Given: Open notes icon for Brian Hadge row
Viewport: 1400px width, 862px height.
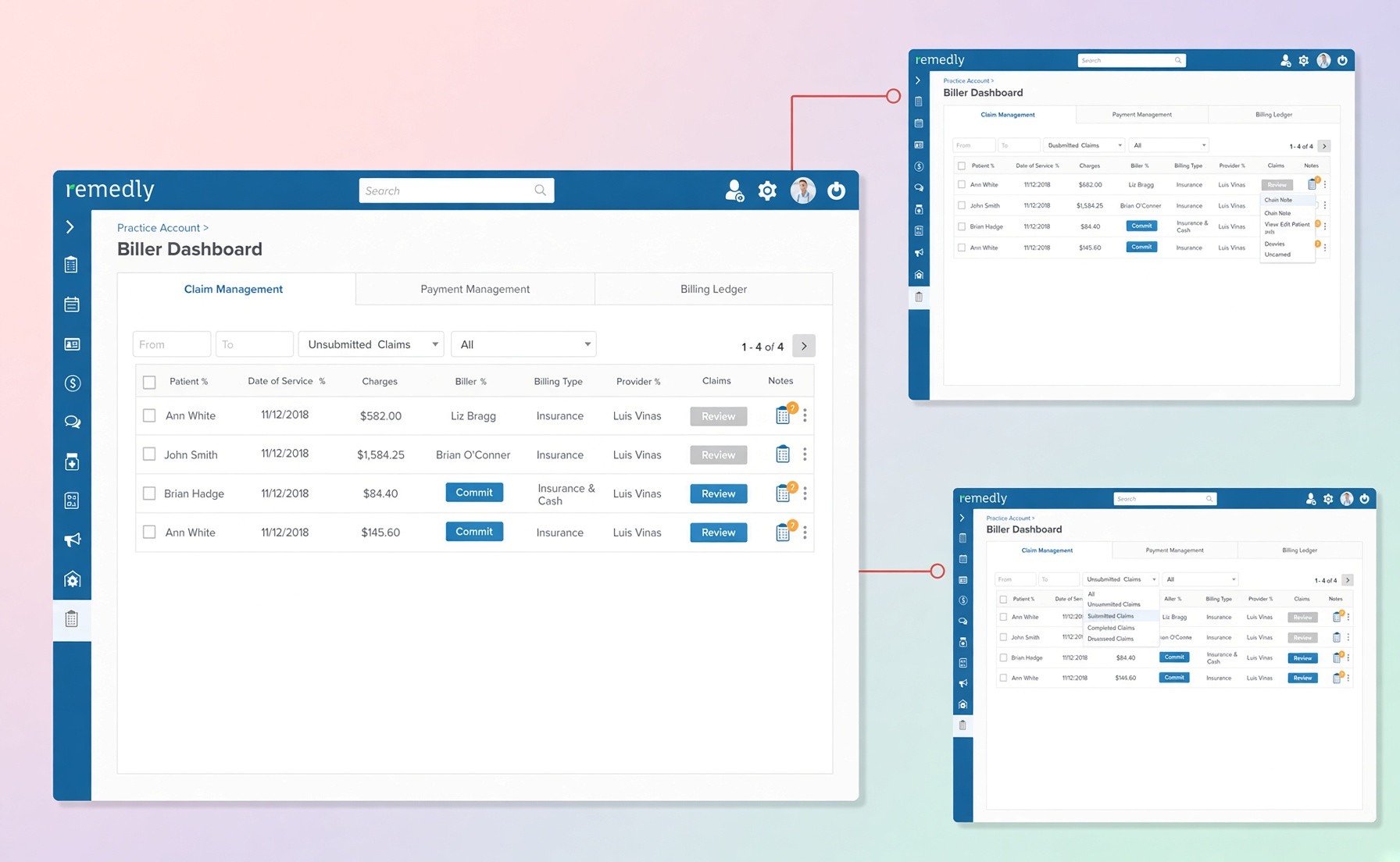Looking at the screenshot, I should (782, 493).
